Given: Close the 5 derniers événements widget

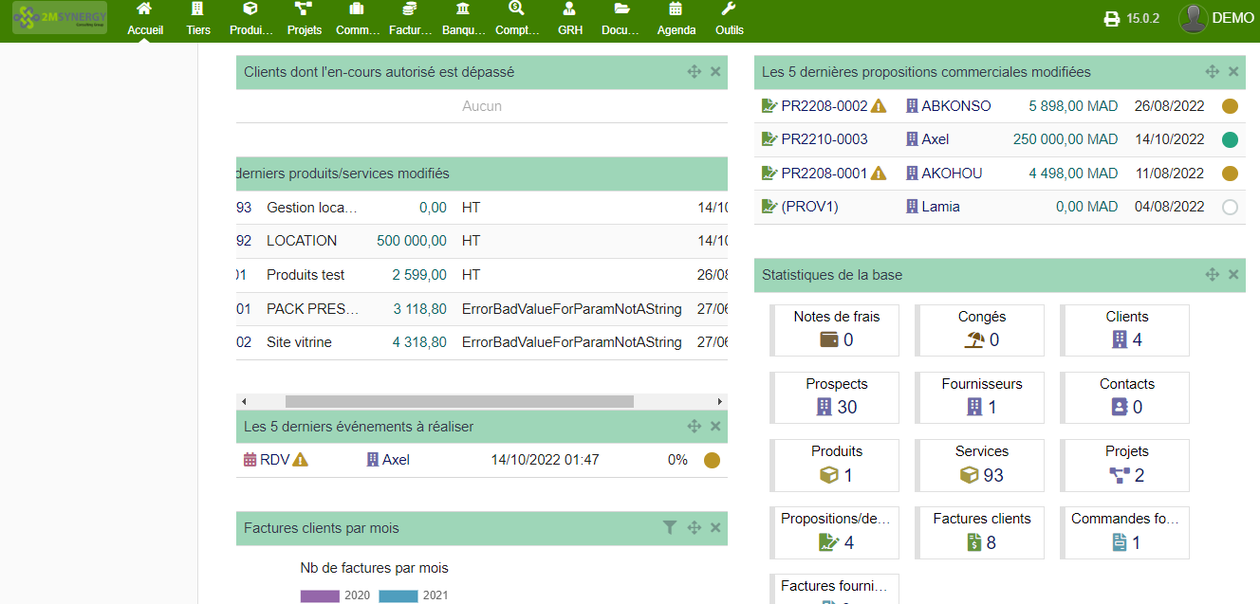Looking at the screenshot, I should click(x=715, y=426).
